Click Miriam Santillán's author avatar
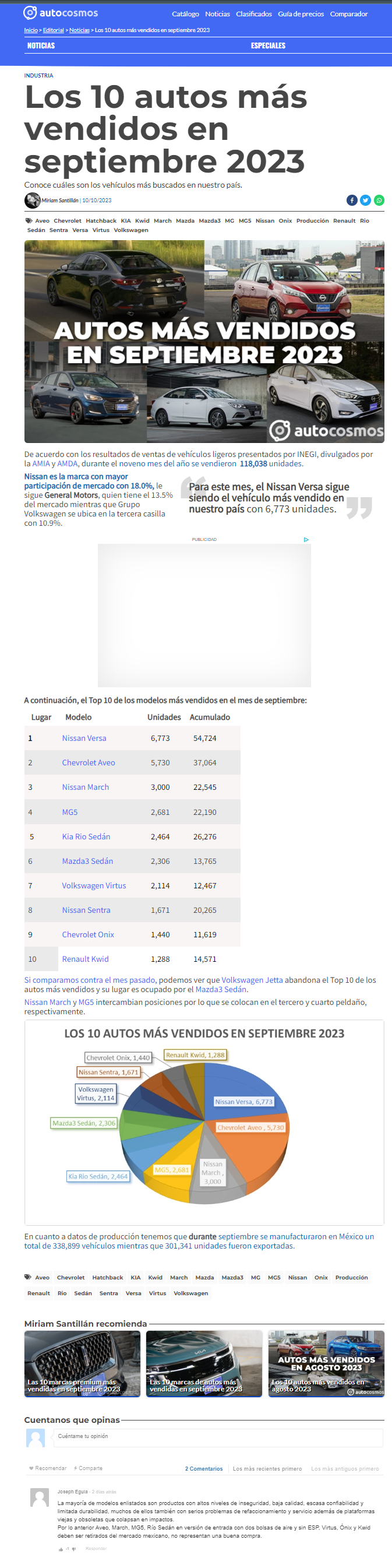Screen dimensions: 392x1568 coord(32,201)
